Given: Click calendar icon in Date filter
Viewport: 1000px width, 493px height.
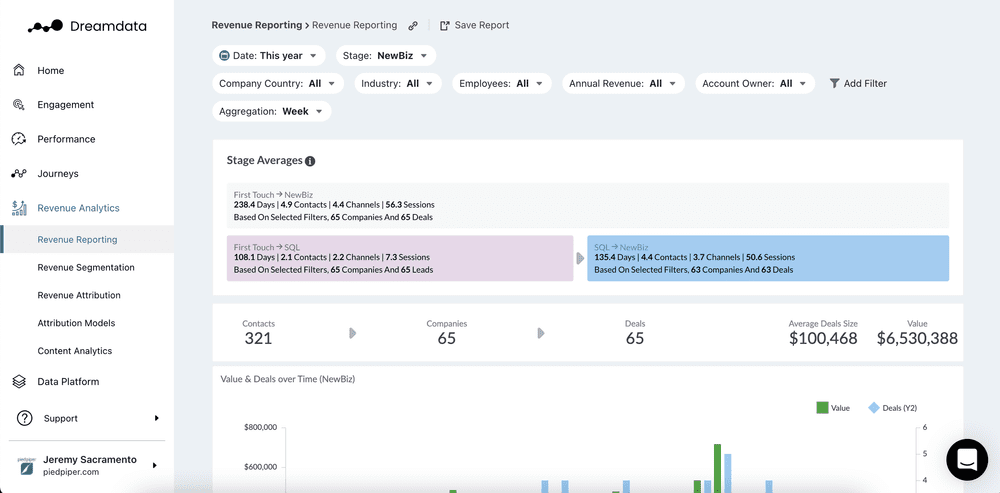Looking at the screenshot, I should click(224, 55).
